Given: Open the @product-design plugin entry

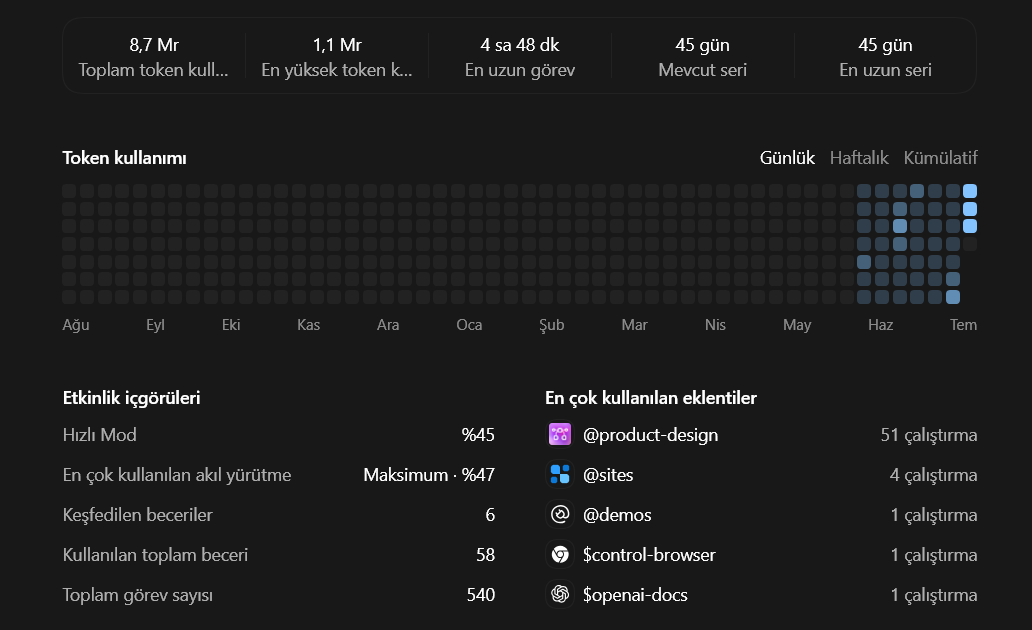Looking at the screenshot, I should [761, 434].
